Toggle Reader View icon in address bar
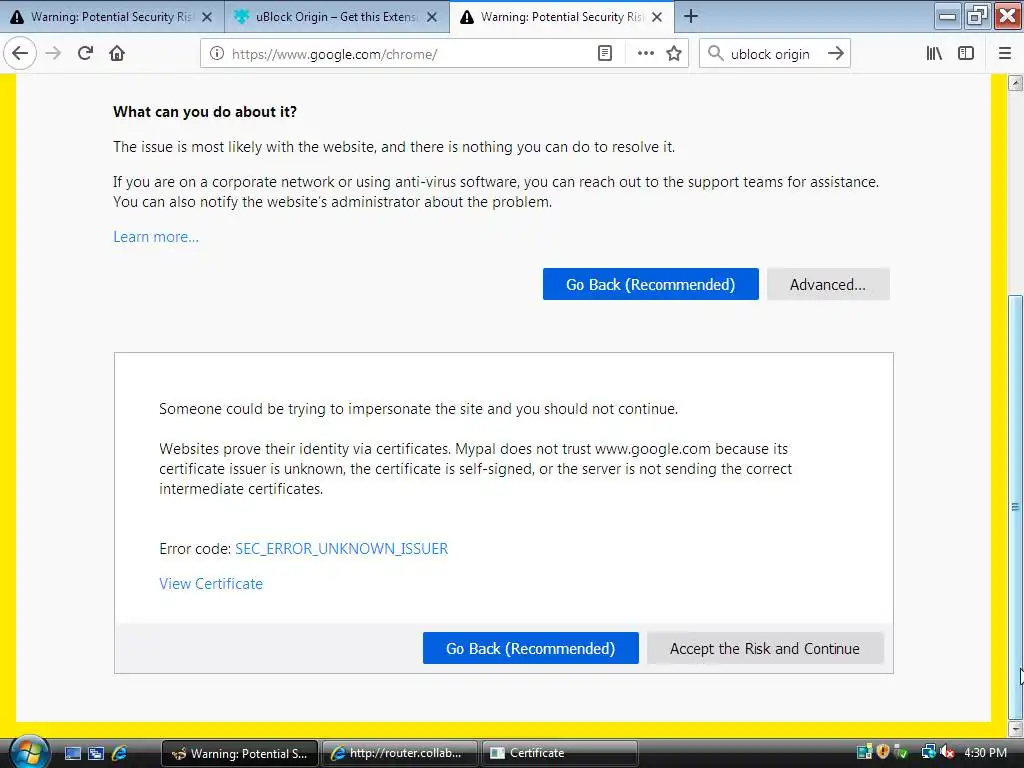Screen dimensions: 1024x768 pos(605,54)
